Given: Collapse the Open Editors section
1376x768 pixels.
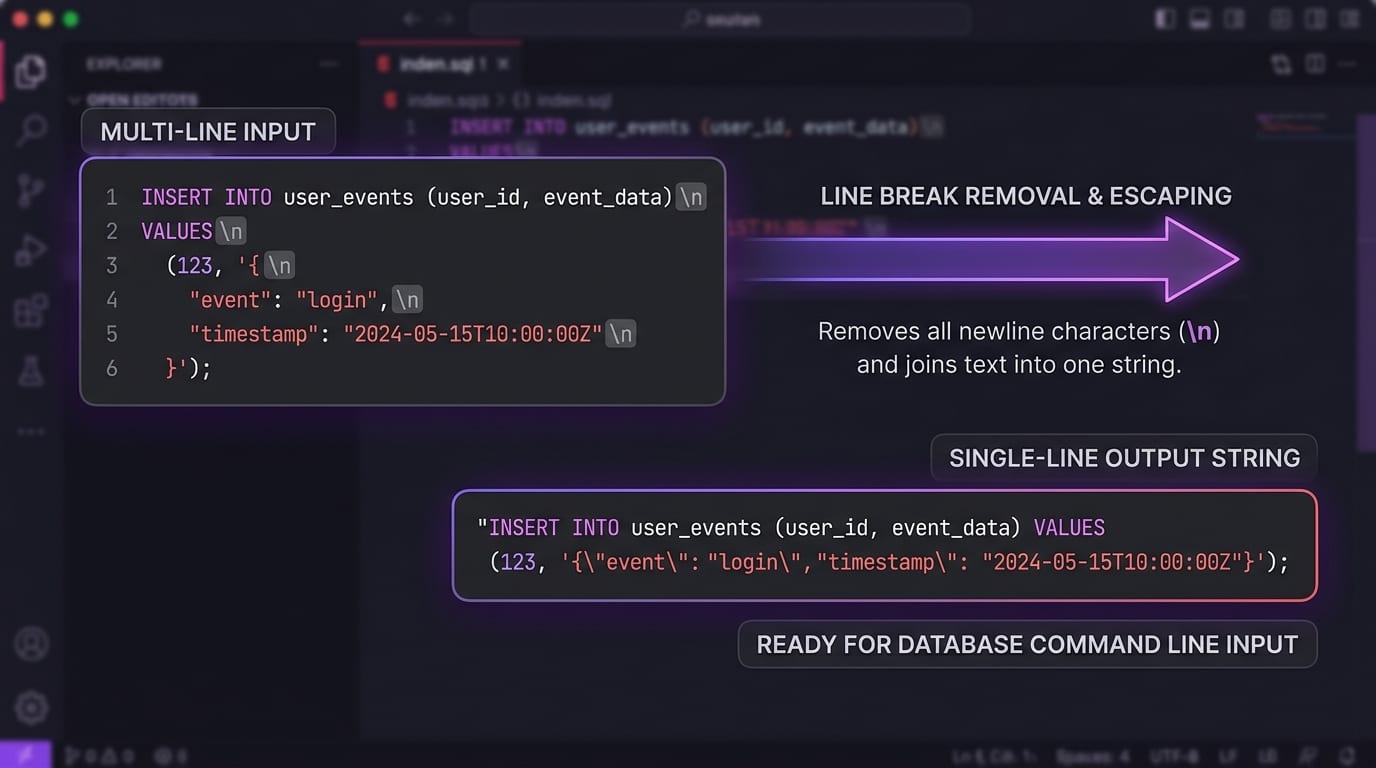Looking at the screenshot, I should point(76,100).
